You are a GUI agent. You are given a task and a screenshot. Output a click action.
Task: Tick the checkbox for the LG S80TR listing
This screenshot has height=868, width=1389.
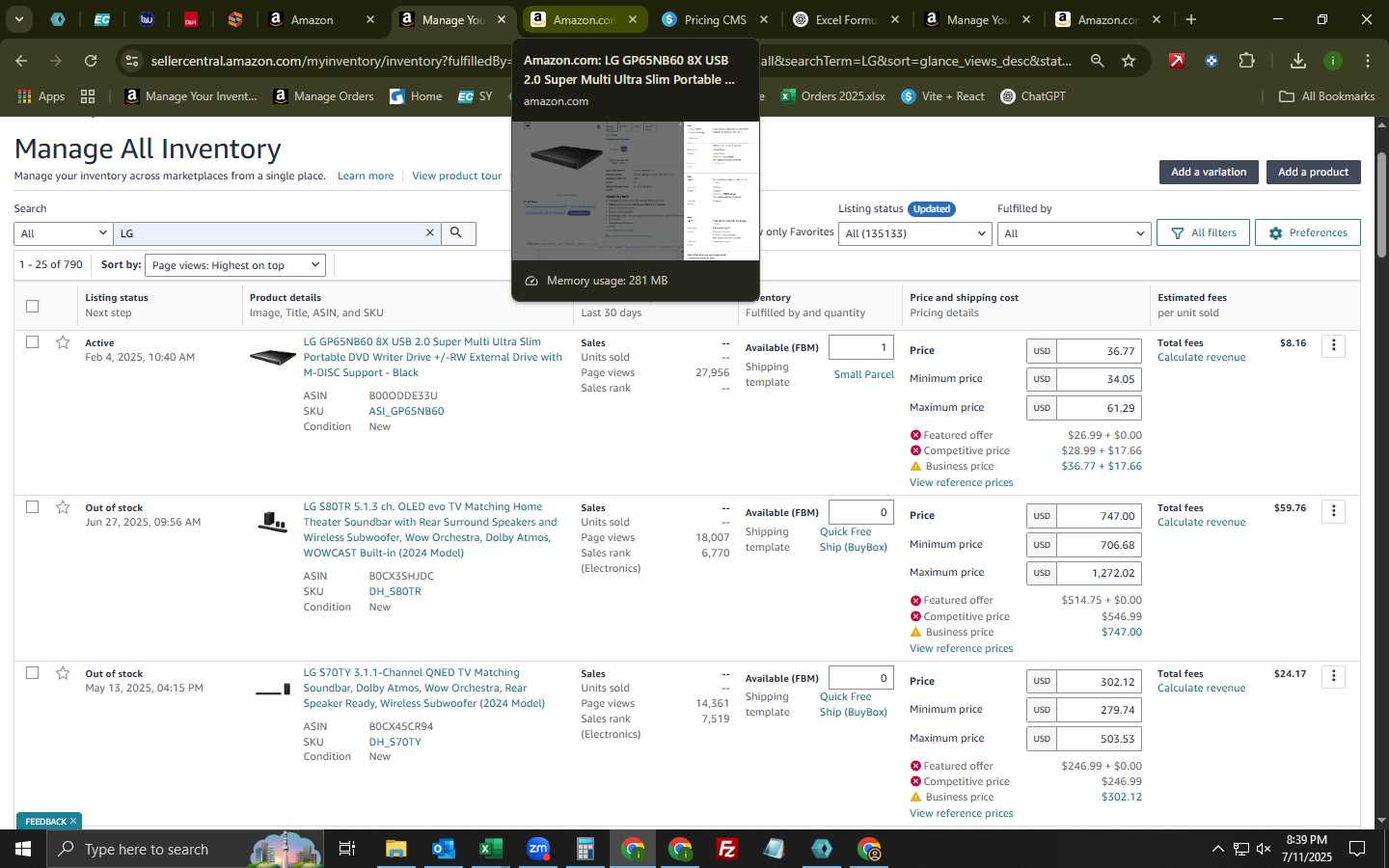[x=32, y=507]
